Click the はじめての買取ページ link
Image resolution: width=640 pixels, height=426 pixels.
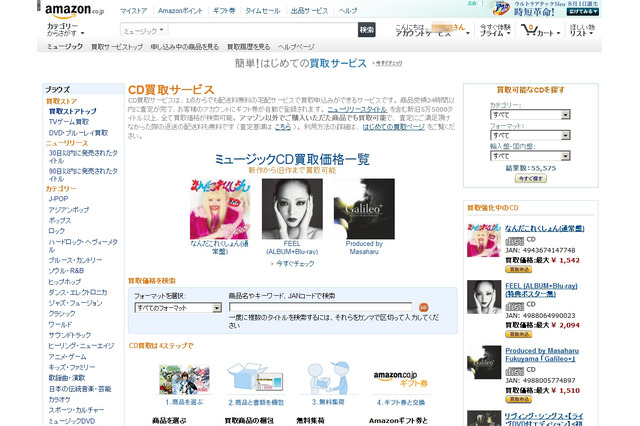[x=393, y=127]
